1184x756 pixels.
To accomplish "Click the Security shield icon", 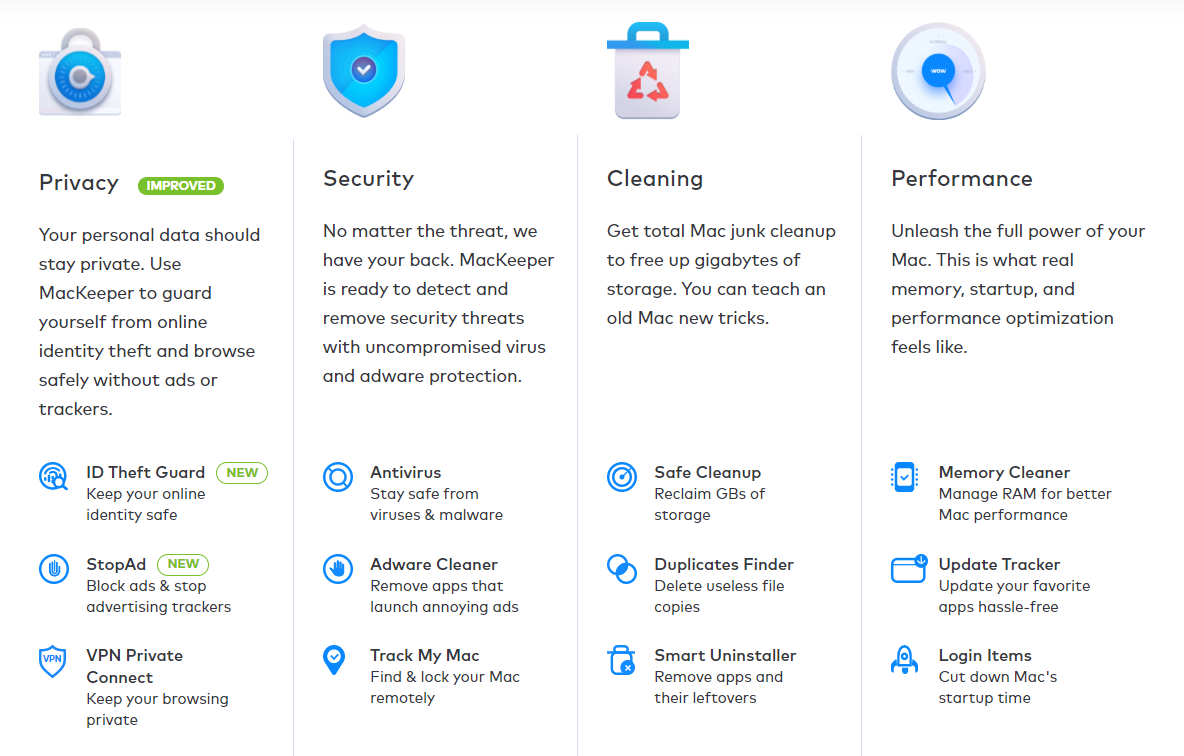I will click(x=363, y=71).
